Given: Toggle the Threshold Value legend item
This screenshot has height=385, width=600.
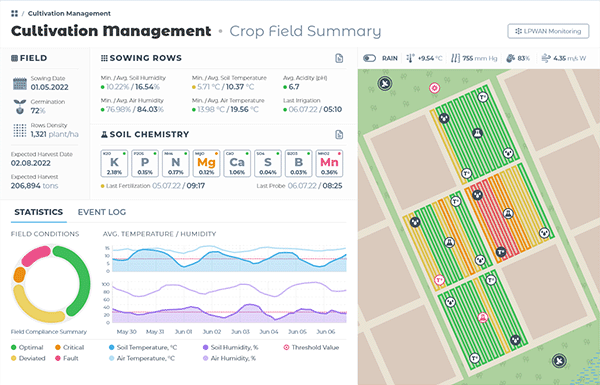Looking at the screenshot, I should point(311,347).
